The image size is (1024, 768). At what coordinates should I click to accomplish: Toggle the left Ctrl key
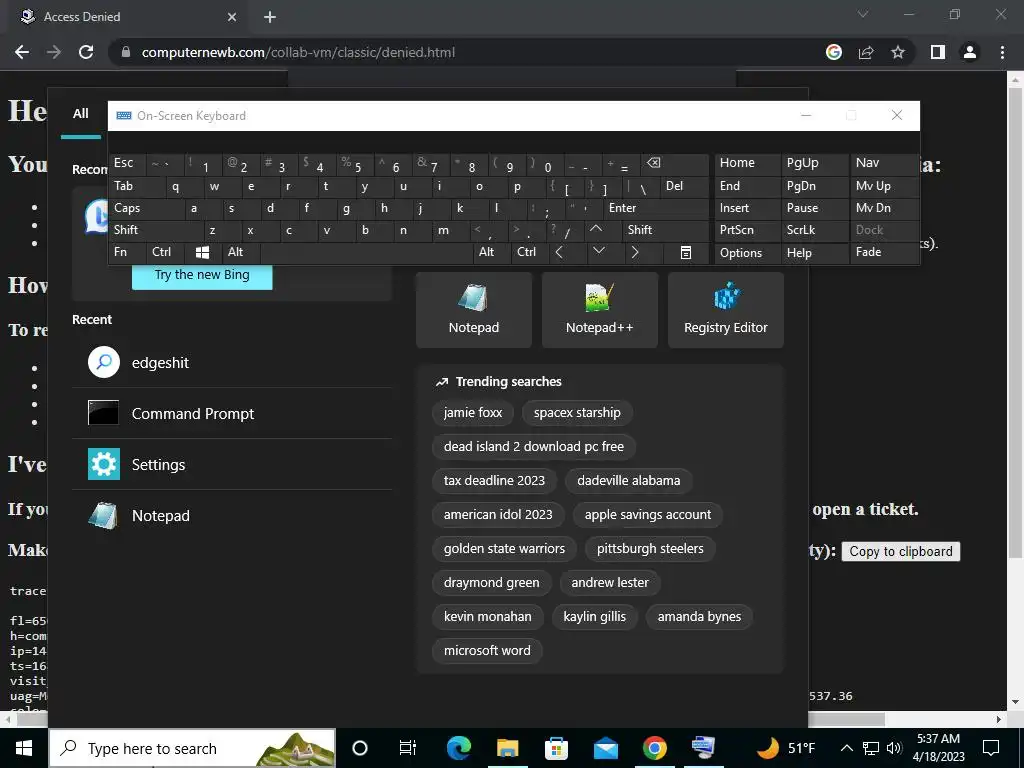(x=166, y=252)
